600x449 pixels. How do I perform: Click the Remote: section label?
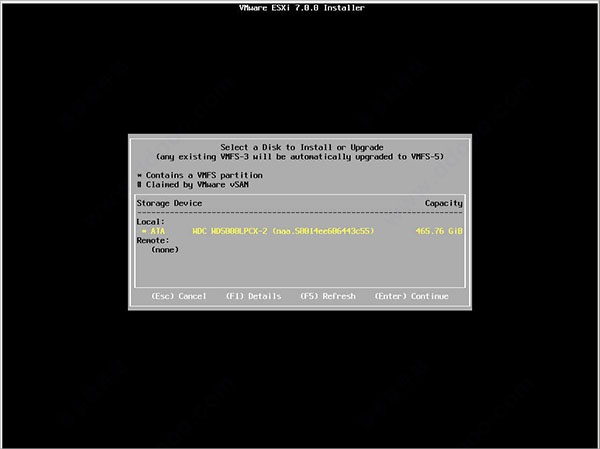tap(152, 240)
